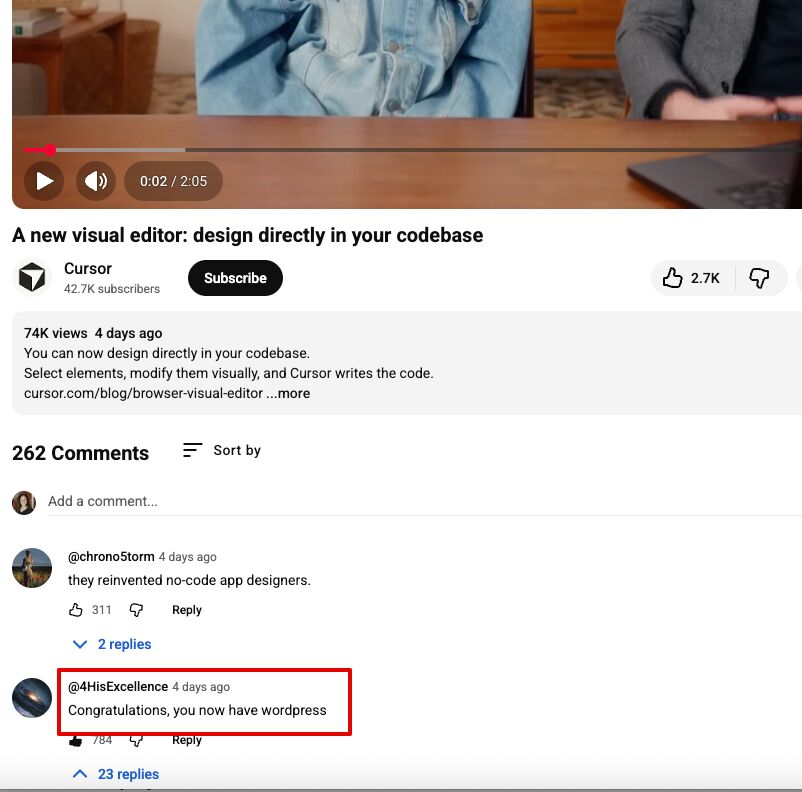The height and width of the screenshot is (792, 802).
Task: Dislike @4HisExcellence's comment
Action: [x=136, y=740]
